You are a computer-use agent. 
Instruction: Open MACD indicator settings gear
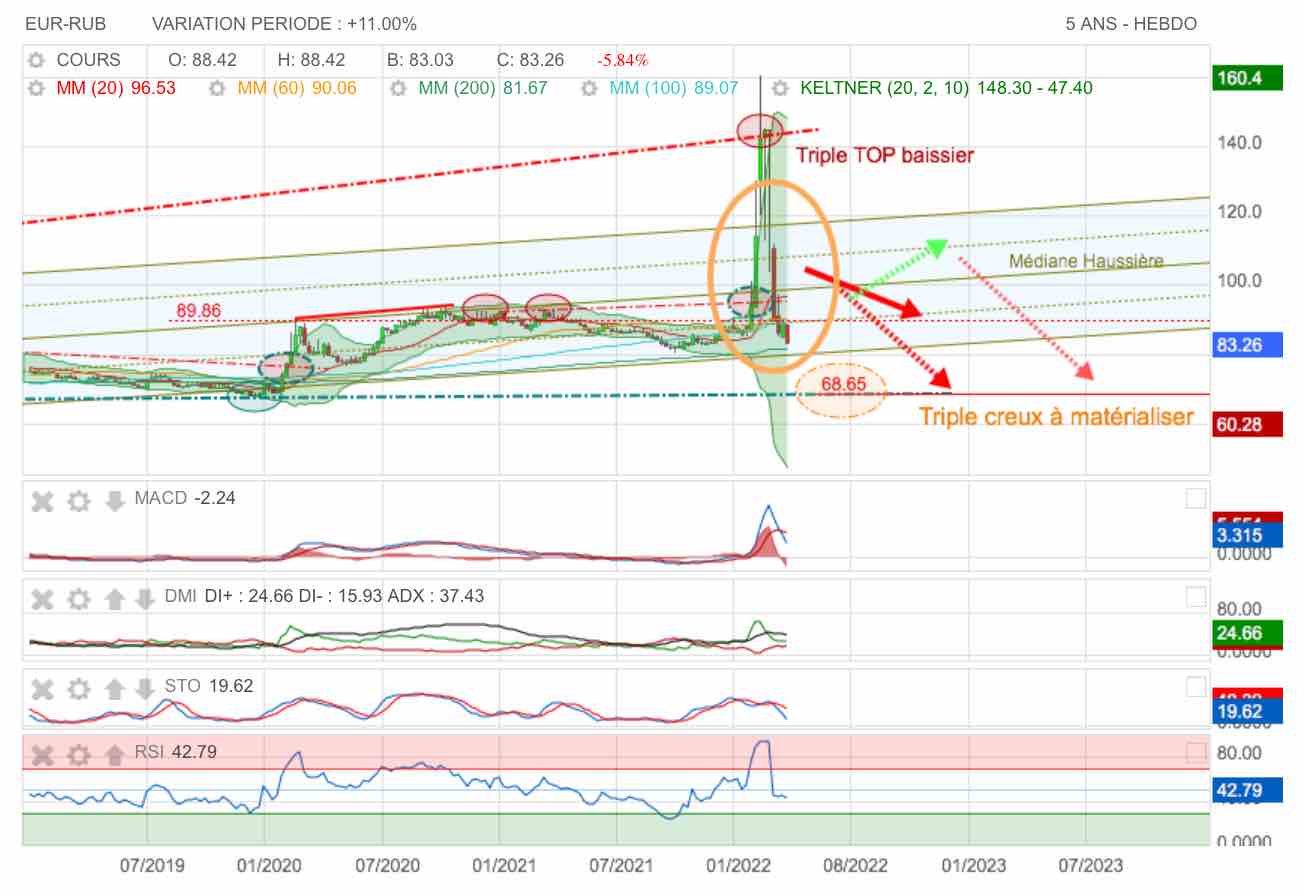pyautogui.click(x=78, y=500)
